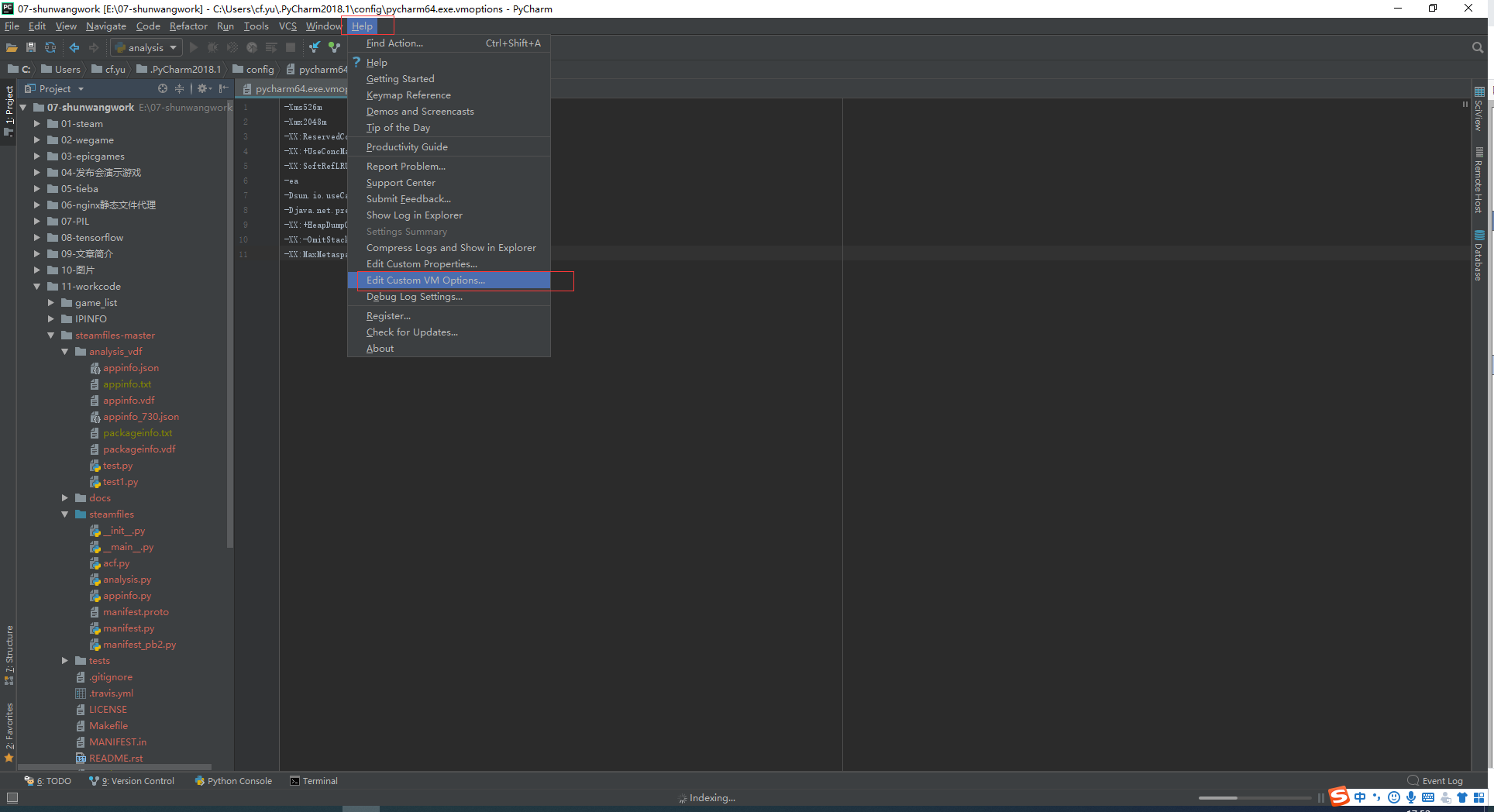
Task: Click the config breadcrumb folder
Action: click(253, 69)
